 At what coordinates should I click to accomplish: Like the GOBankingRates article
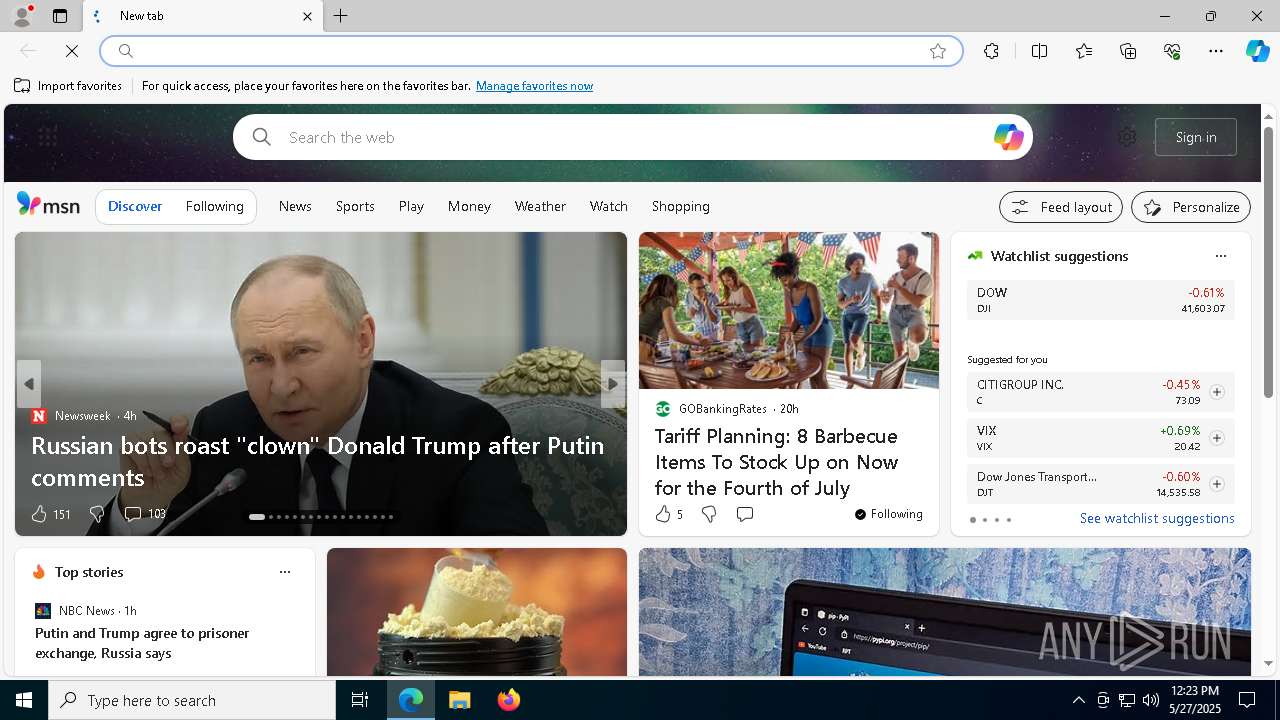click(x=668, y=514)
